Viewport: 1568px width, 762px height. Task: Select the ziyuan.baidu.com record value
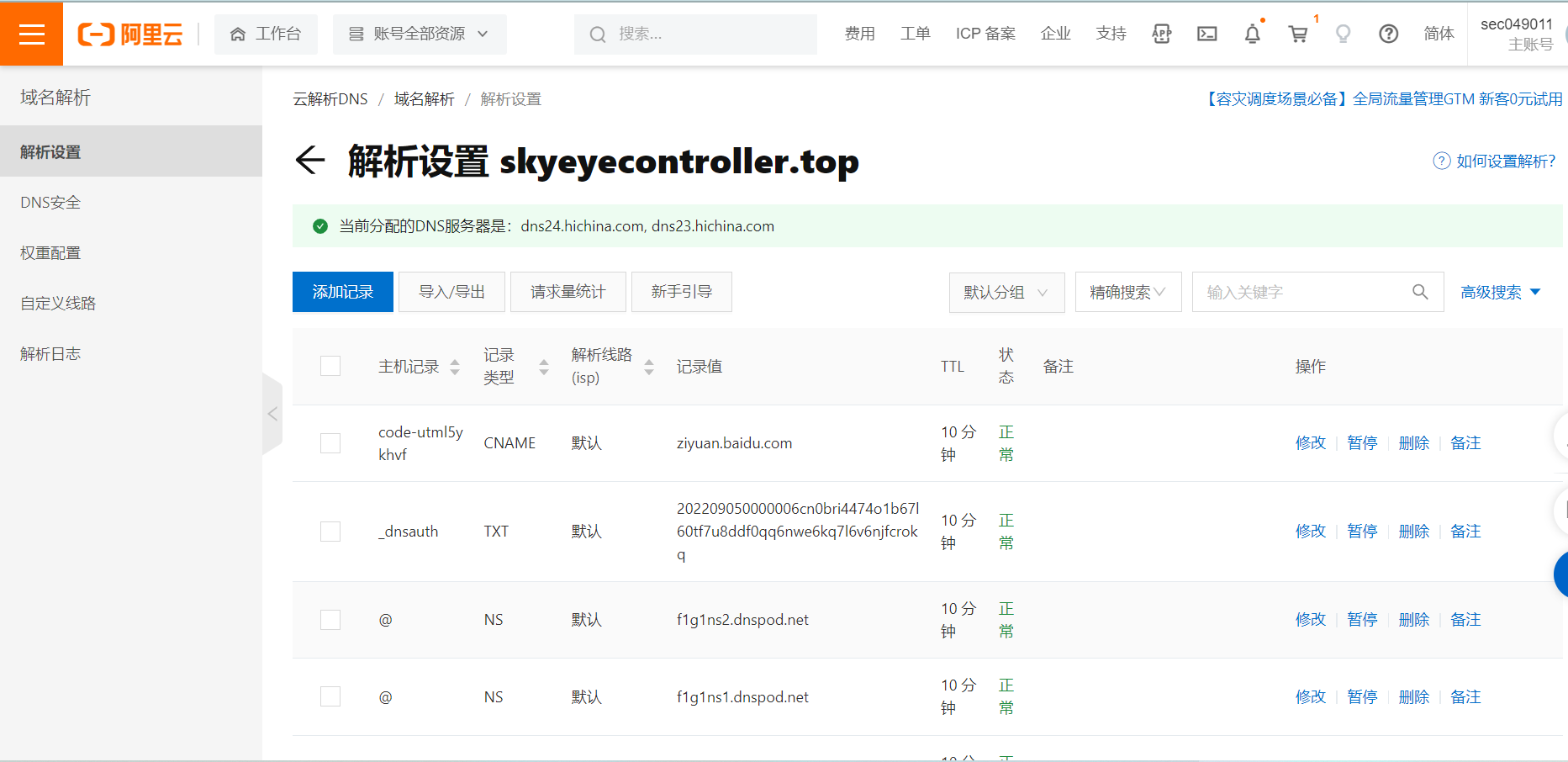734,443
